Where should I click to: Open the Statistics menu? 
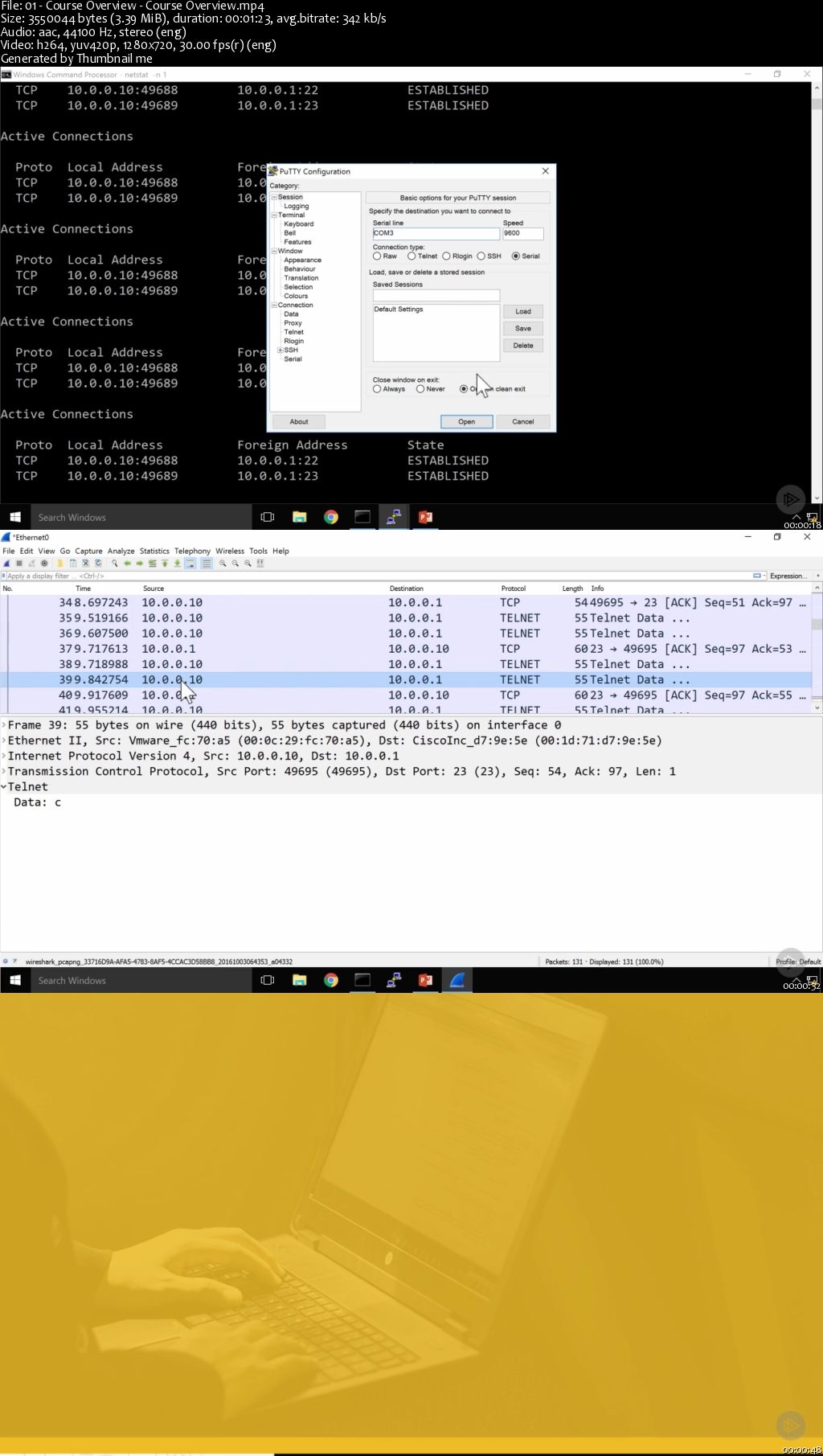tap(154, 551)
